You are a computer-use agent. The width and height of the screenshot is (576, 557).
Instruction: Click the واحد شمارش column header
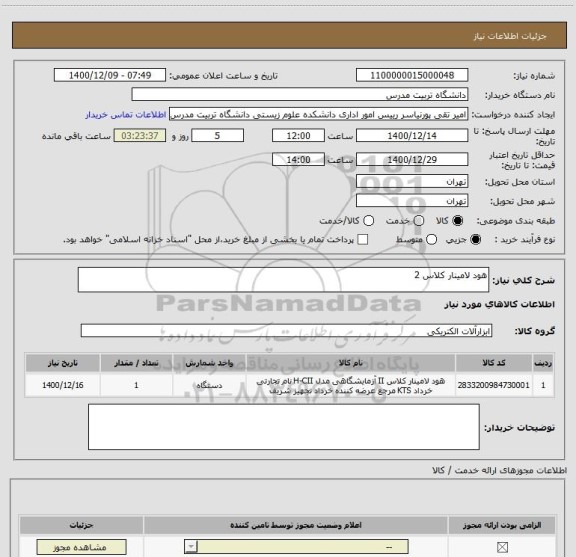(209, 363)
